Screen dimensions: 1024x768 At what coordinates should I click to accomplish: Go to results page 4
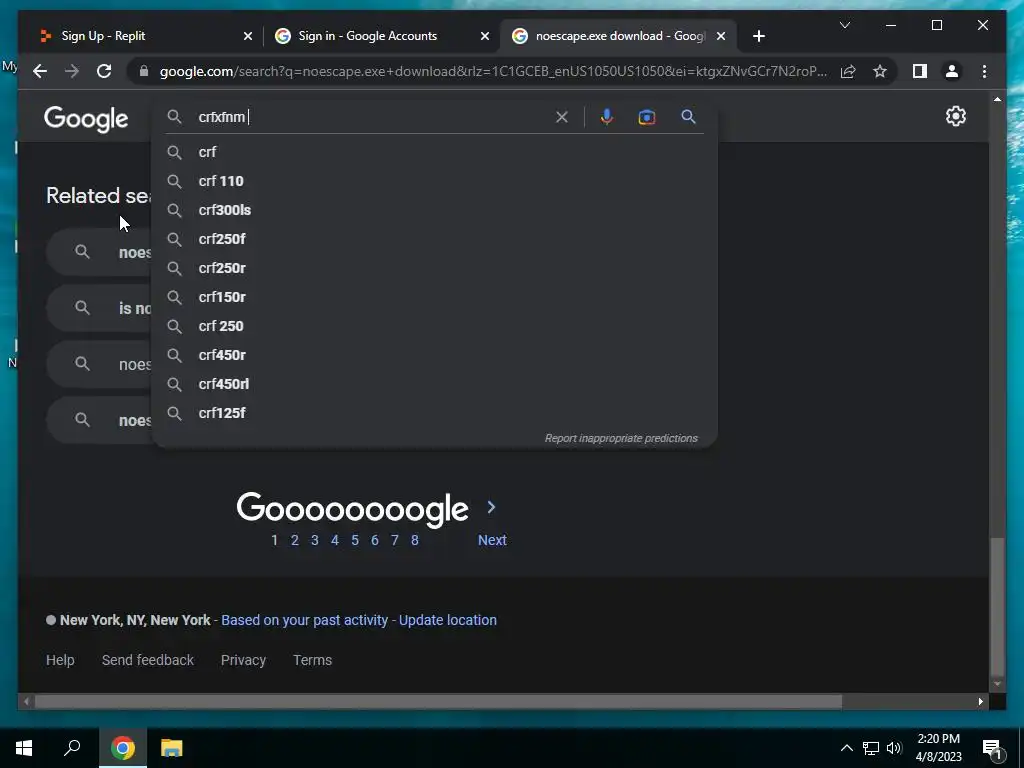click(335, 540)
